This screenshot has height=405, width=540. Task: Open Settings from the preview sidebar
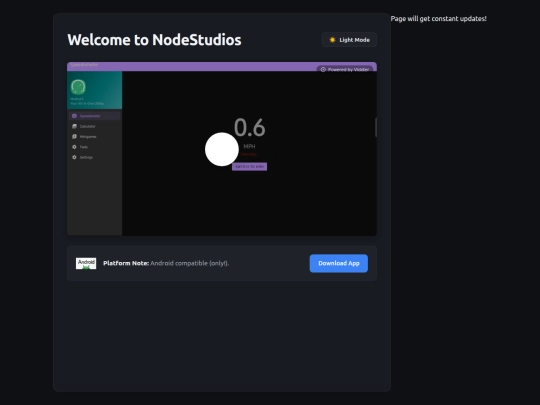tap(95, 157)
